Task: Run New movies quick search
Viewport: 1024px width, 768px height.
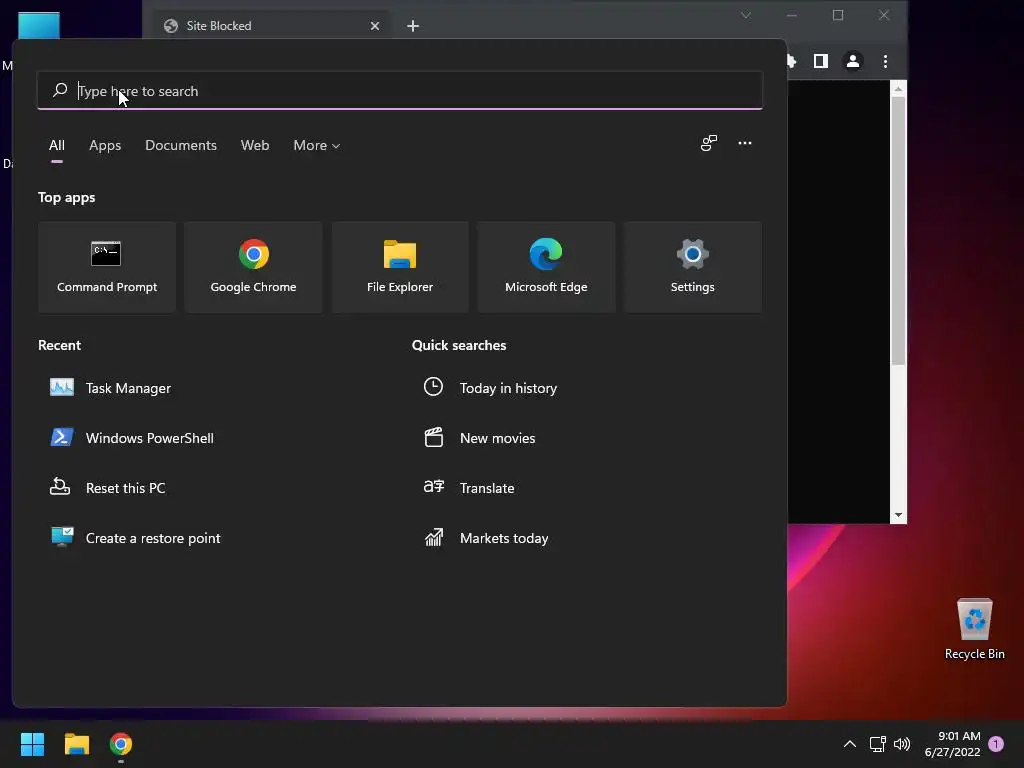Action: coord(479,438)
